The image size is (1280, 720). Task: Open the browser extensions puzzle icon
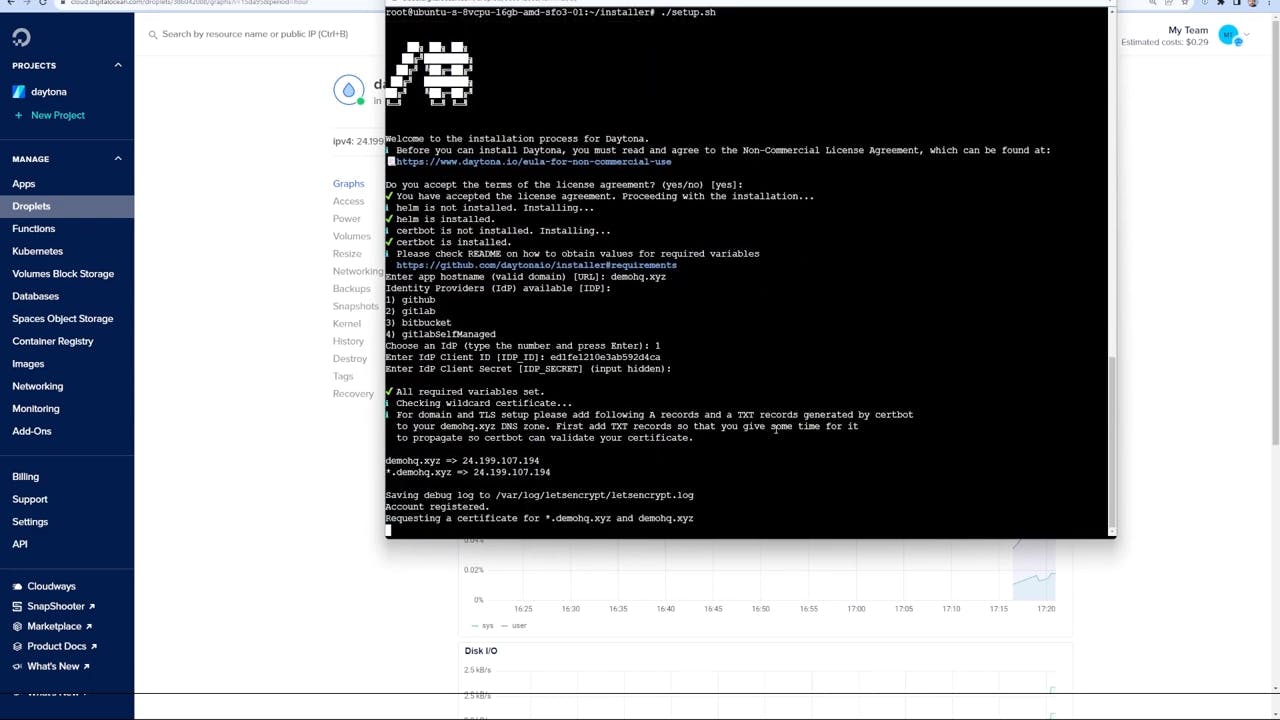(1219, 3)
